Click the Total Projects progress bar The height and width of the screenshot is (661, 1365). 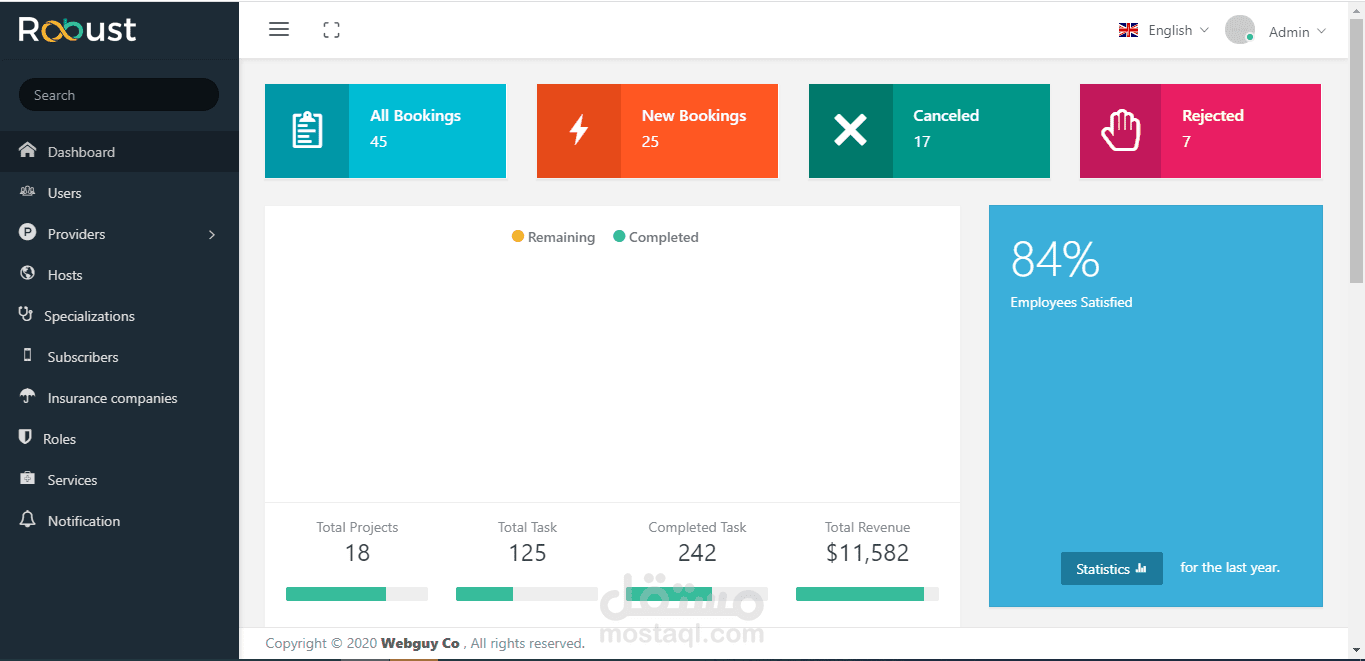click(357, 594)
